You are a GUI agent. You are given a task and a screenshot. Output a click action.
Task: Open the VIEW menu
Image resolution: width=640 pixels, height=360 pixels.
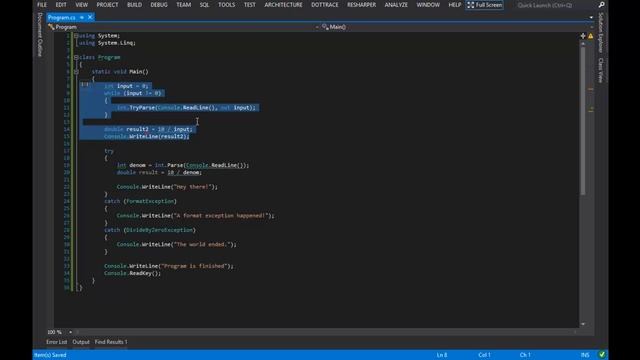[81, 5]
